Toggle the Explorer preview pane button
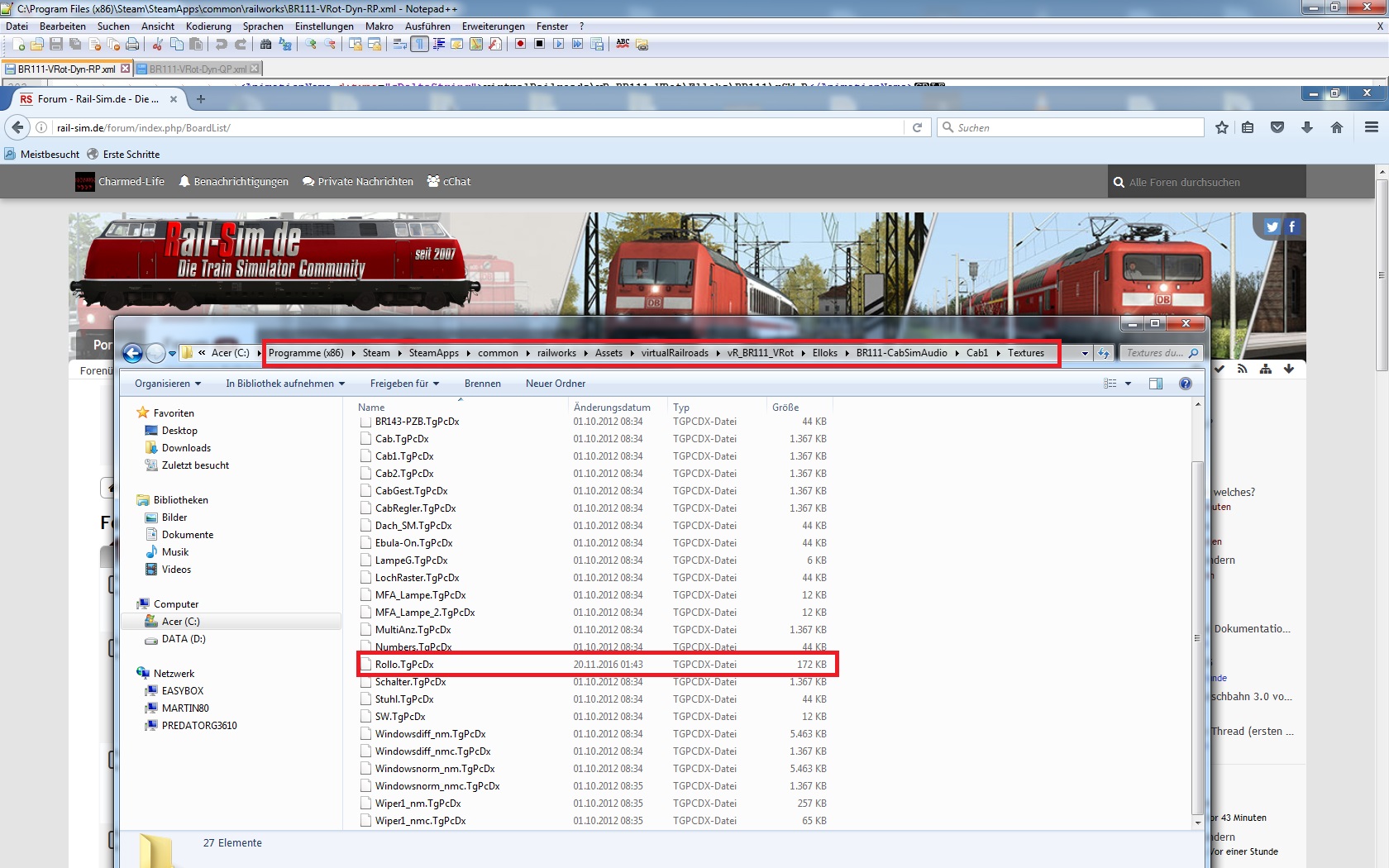This screenshot has width=1389, height=868. pos(1156,384)
